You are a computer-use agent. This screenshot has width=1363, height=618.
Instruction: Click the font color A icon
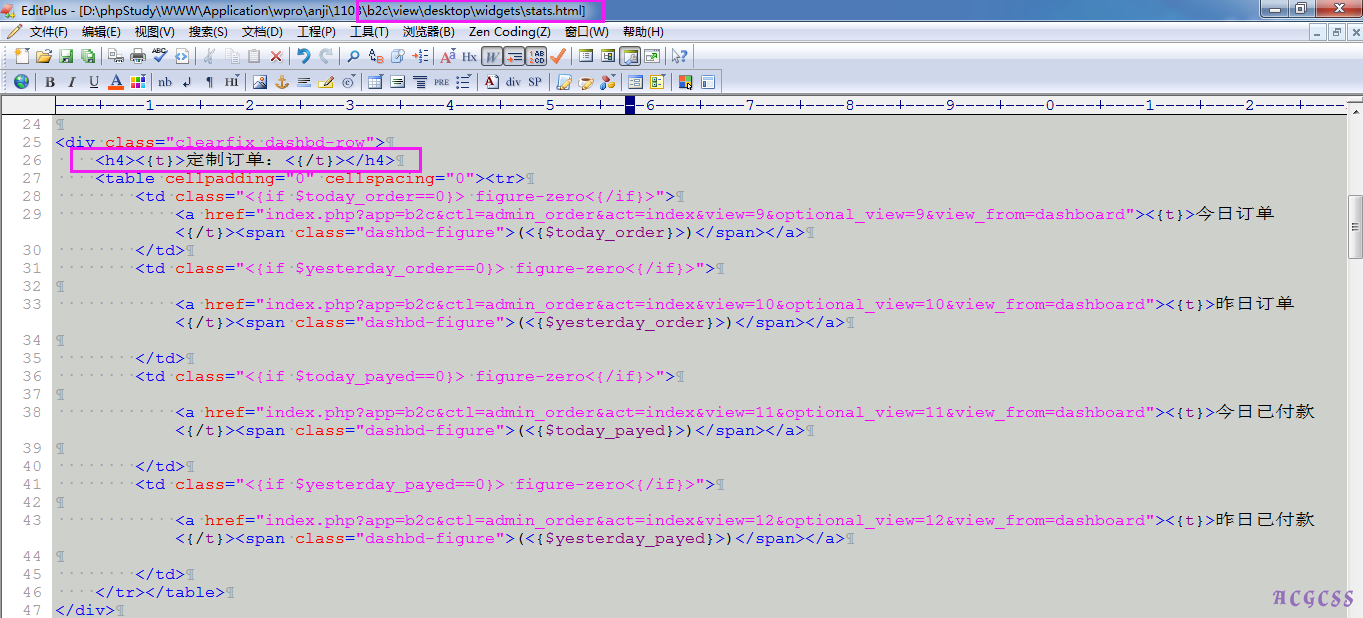(116, 82)
